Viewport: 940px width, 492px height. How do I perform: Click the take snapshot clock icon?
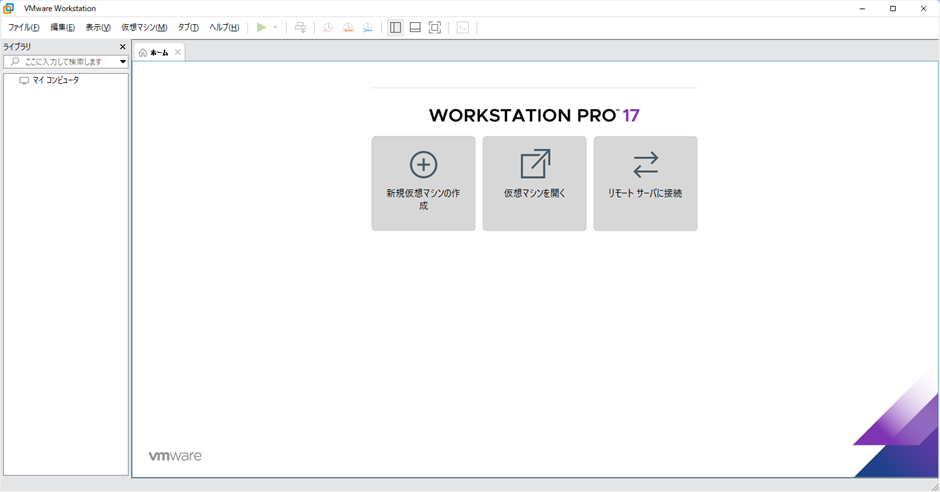(328, 28)
